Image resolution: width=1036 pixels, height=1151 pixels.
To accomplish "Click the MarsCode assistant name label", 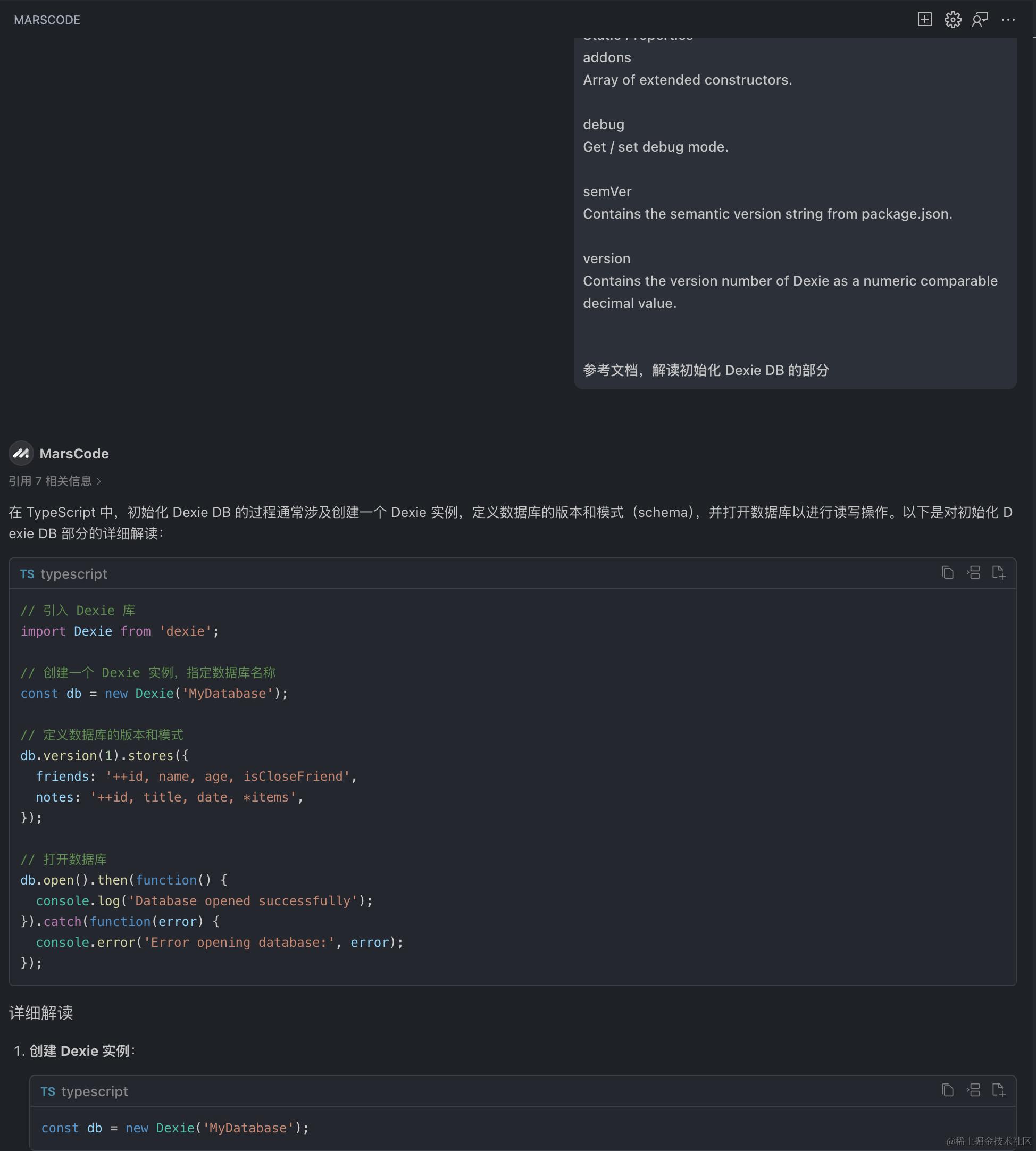I will [x=74, y=454].
